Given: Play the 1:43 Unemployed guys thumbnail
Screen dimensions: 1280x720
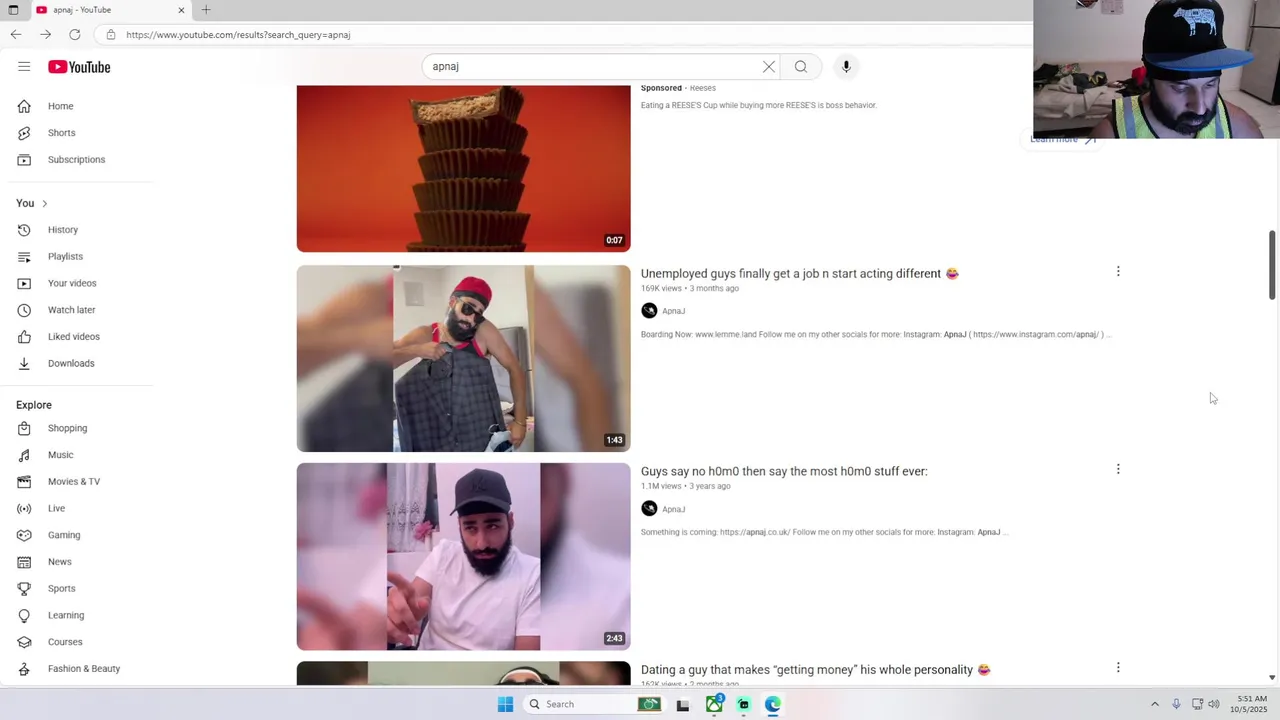Looking at the screenshot, I should point(463,358).
